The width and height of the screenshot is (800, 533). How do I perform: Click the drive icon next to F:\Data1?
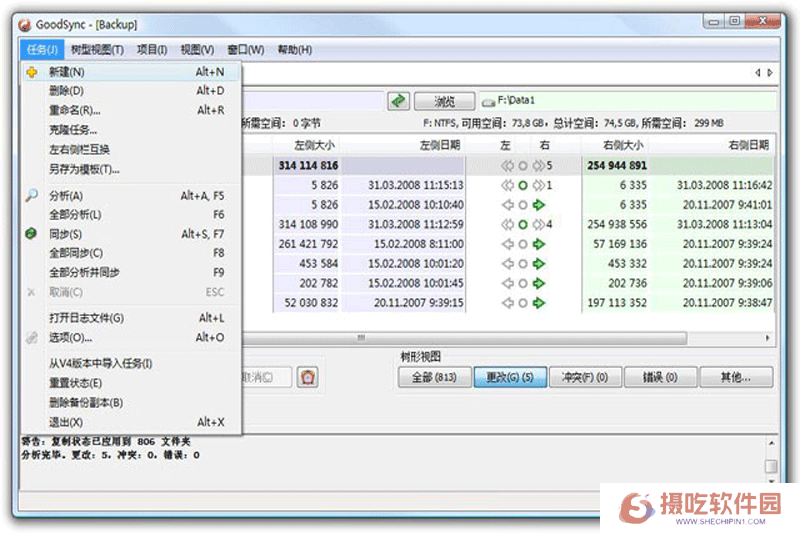tap(487, 101)
